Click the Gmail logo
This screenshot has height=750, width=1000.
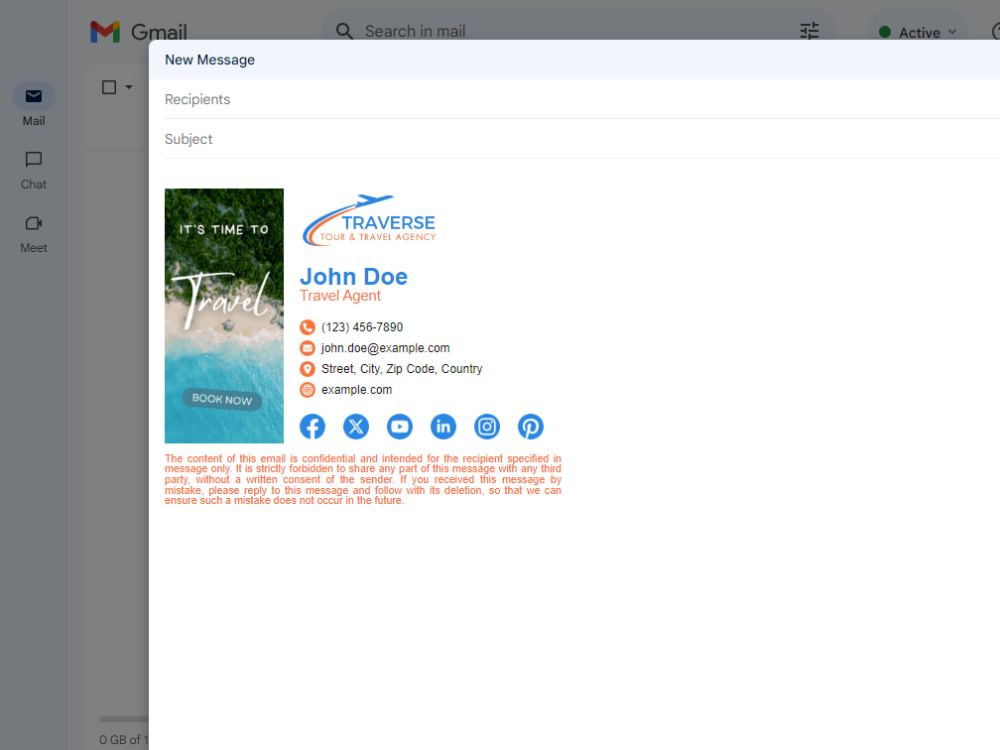coord(138,31)
